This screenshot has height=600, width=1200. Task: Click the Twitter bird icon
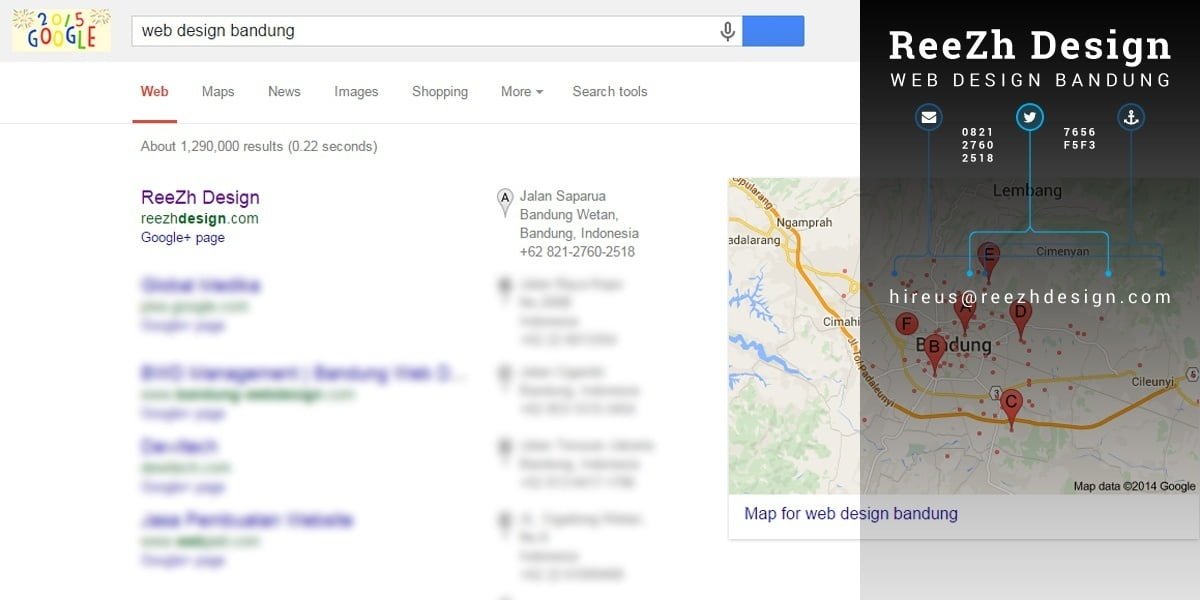coord(1030,118)
